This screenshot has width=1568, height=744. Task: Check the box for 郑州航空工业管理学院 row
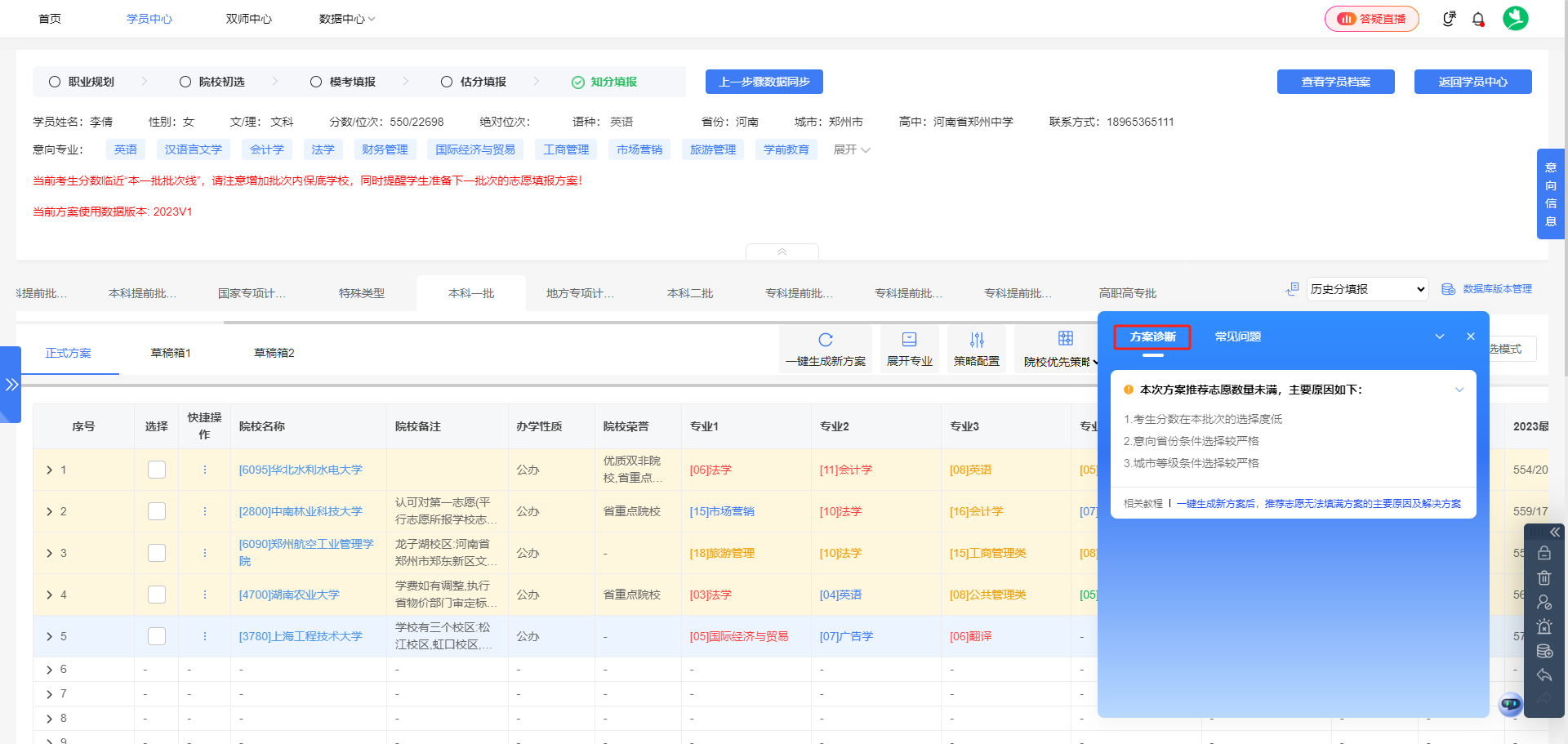(157, 553)
